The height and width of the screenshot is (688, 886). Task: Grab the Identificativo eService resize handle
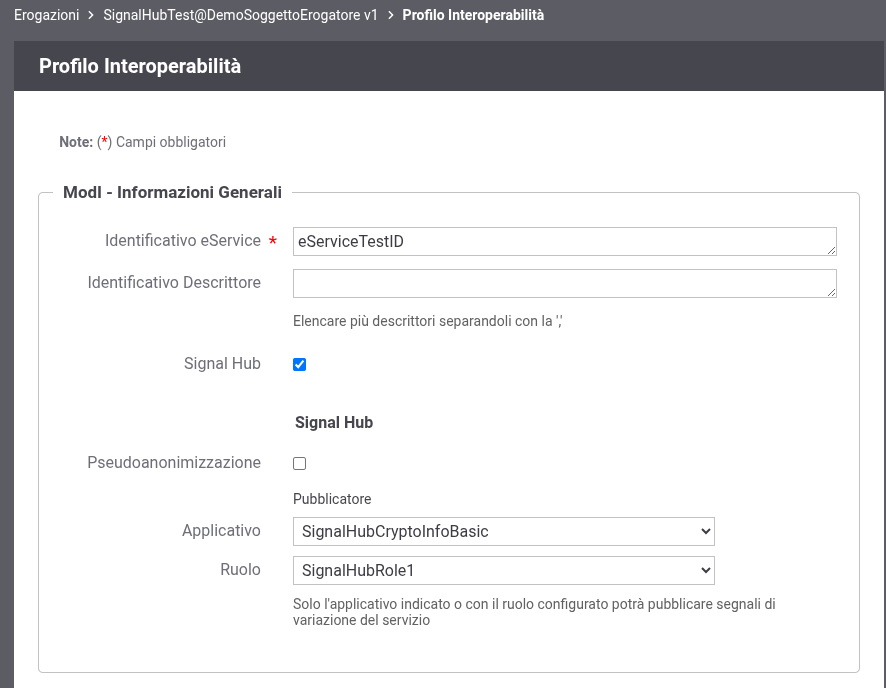[831, 250]
